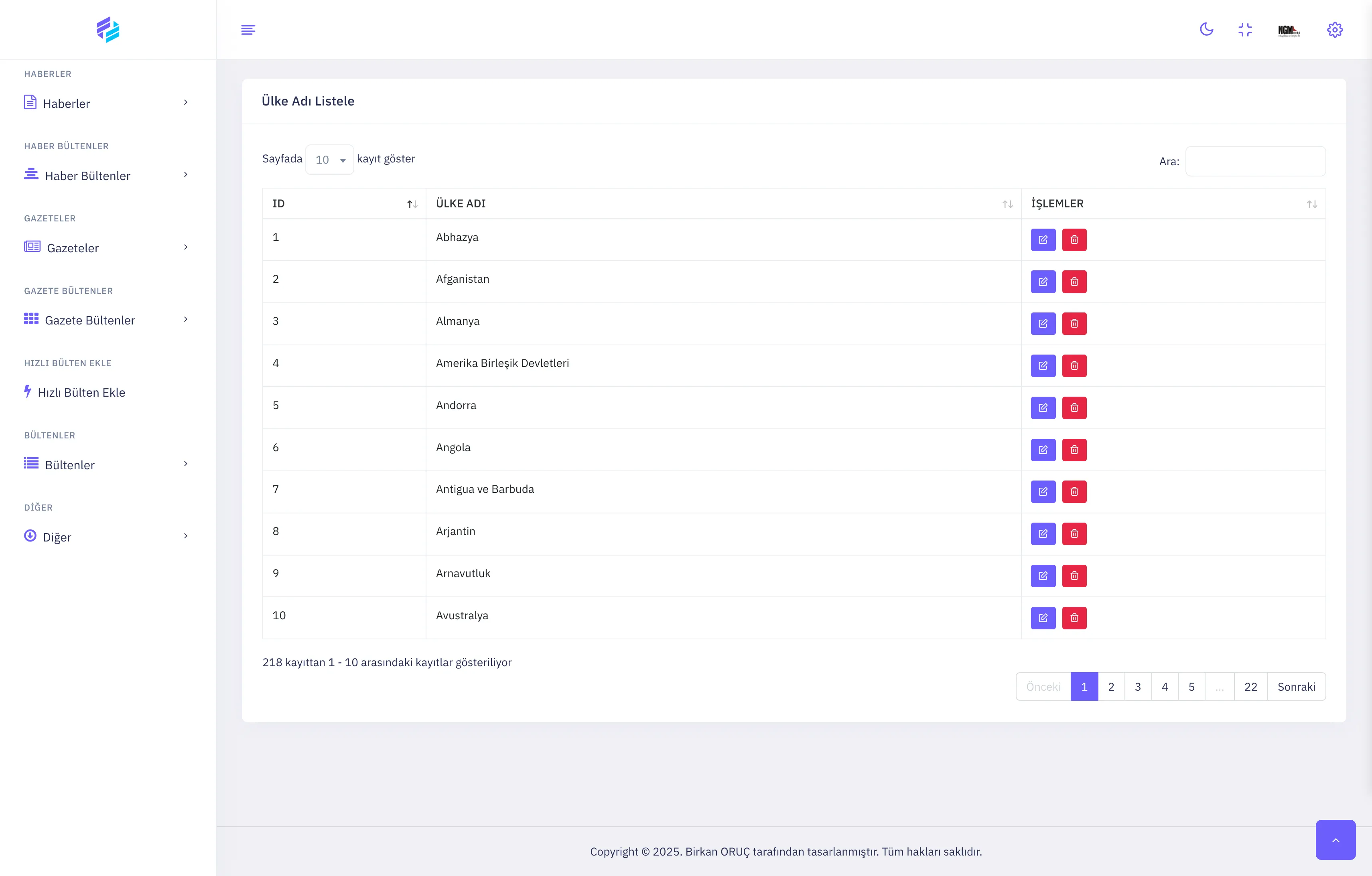Viewport: 1372px width, 876px height.
Task: Click the Sonraki pagination button
Action: point(1296,687)
